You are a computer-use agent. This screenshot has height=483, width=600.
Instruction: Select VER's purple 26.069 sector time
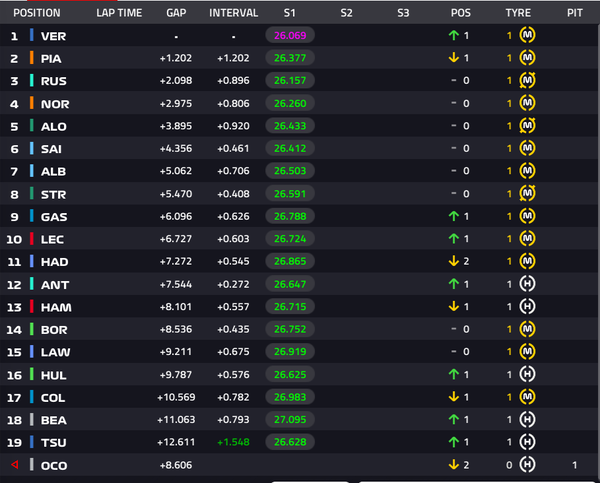click(290, 35)
